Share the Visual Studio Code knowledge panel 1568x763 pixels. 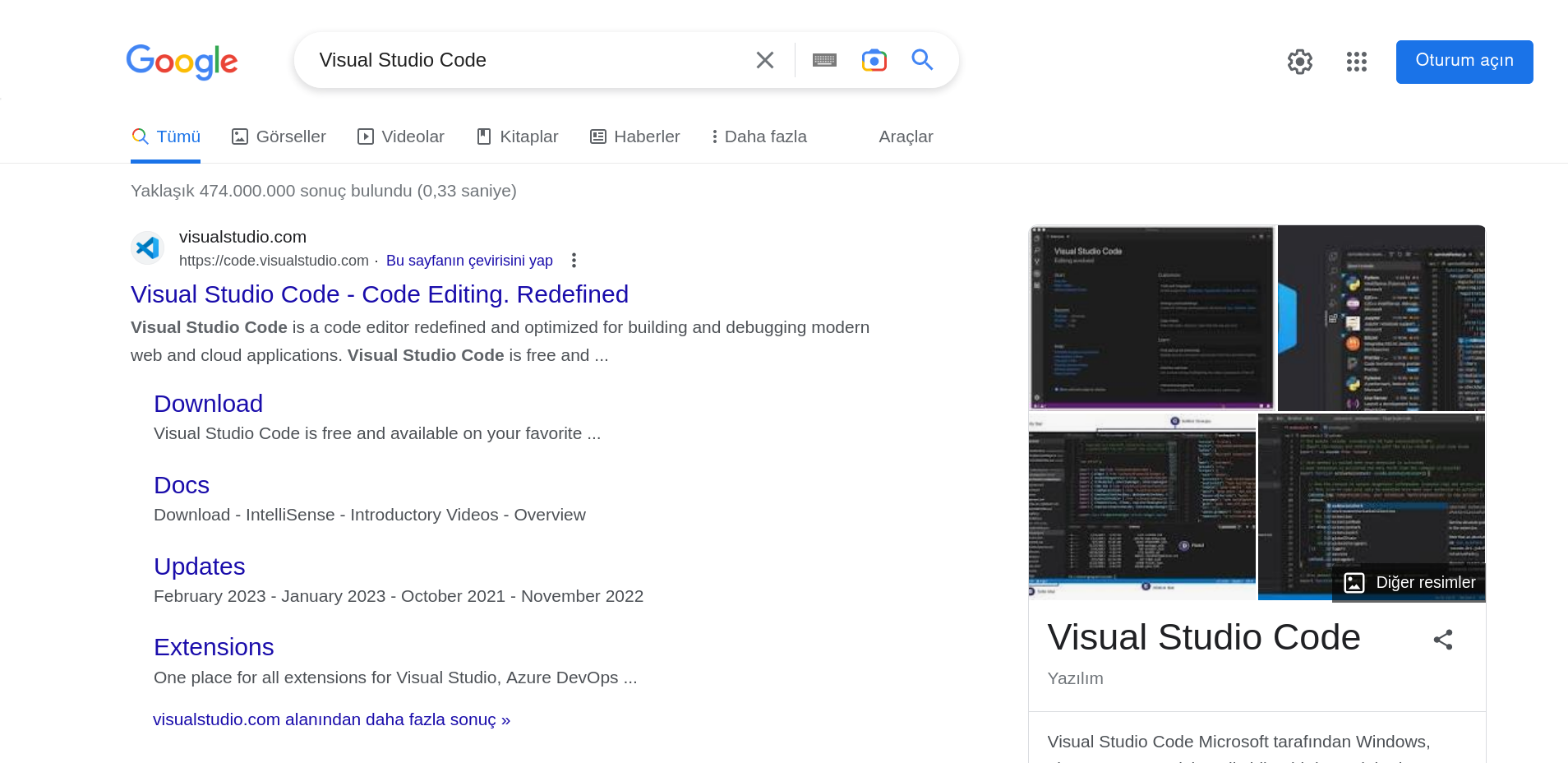pyautogui.click(x=1443, y=640)
